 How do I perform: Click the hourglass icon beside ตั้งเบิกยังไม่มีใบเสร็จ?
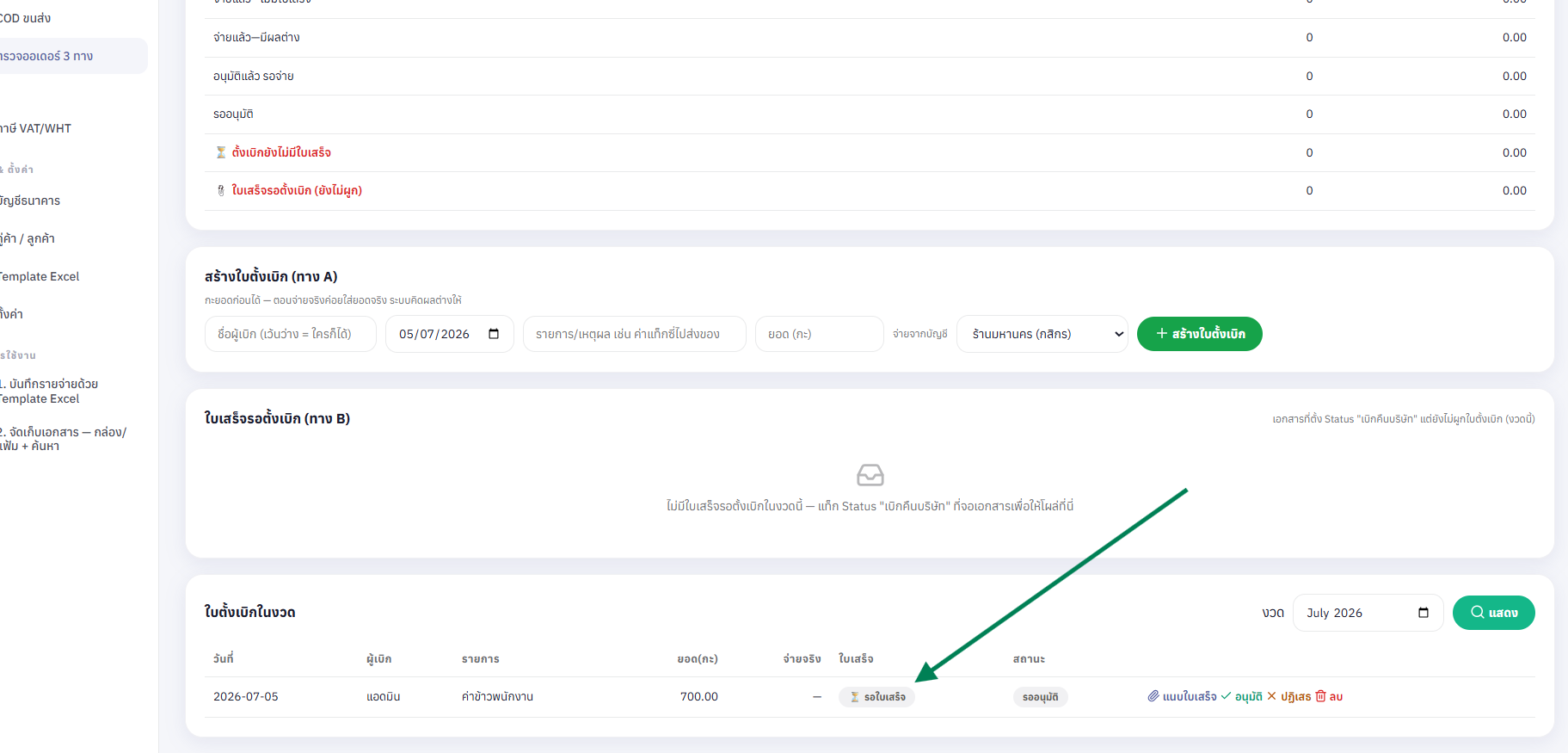tap(221, 152)
